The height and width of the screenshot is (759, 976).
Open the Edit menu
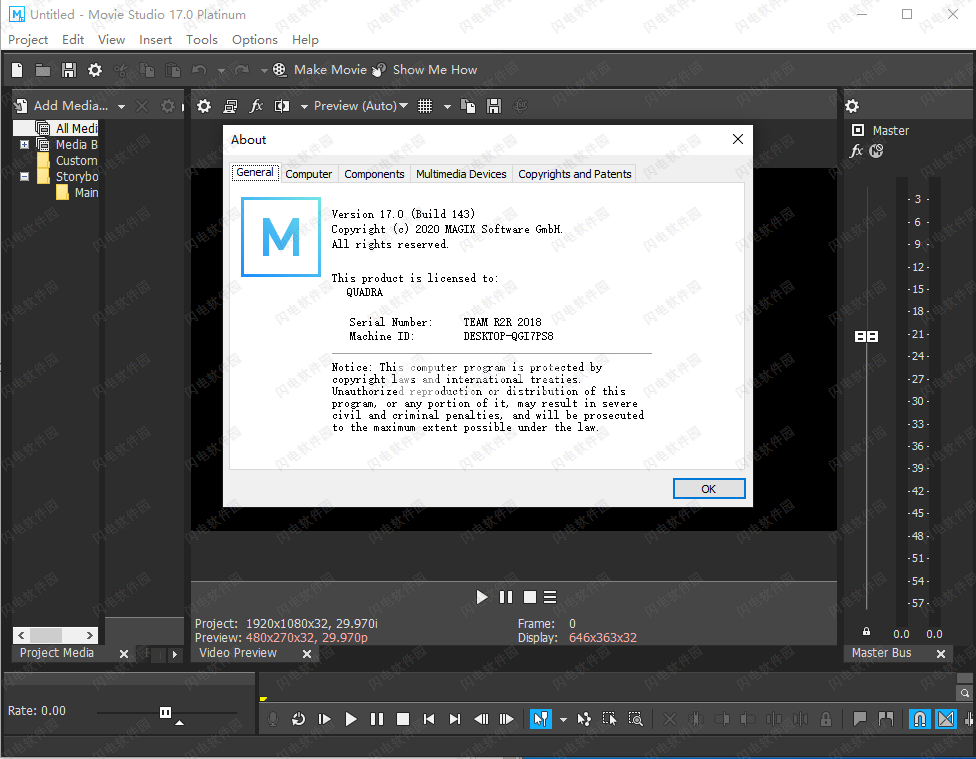pos(73,40)
